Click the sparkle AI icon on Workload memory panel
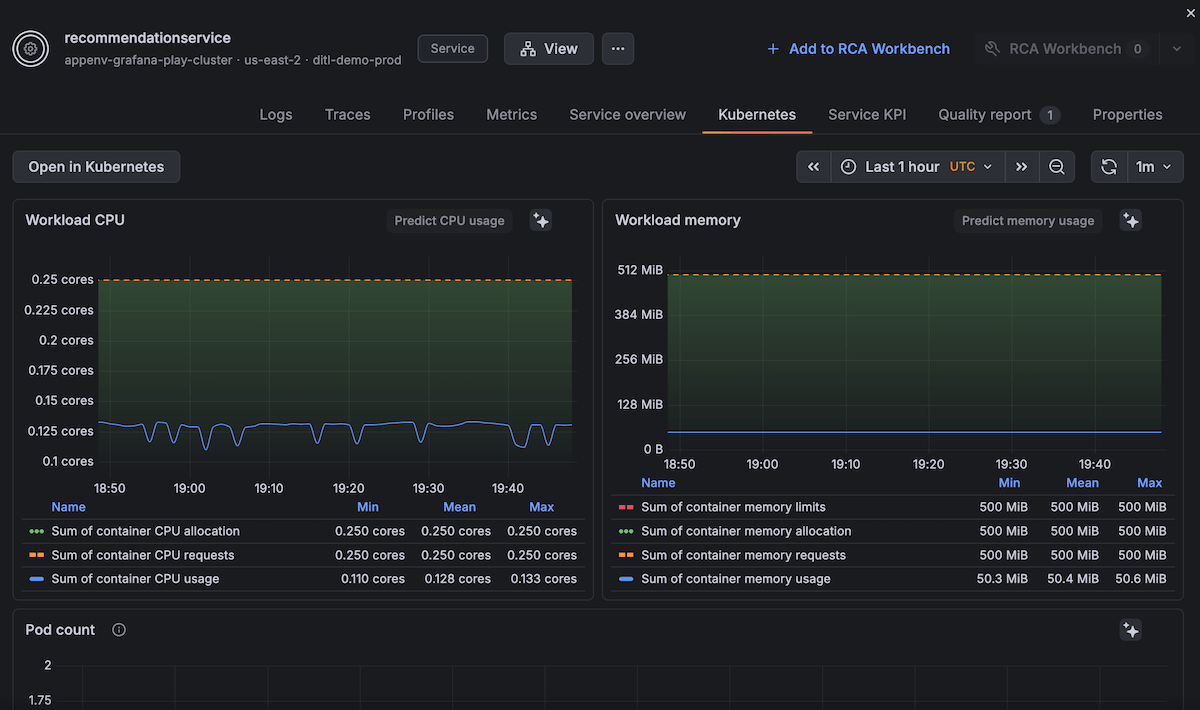This screenshot has width=1200, height=710. point(1130,220)
